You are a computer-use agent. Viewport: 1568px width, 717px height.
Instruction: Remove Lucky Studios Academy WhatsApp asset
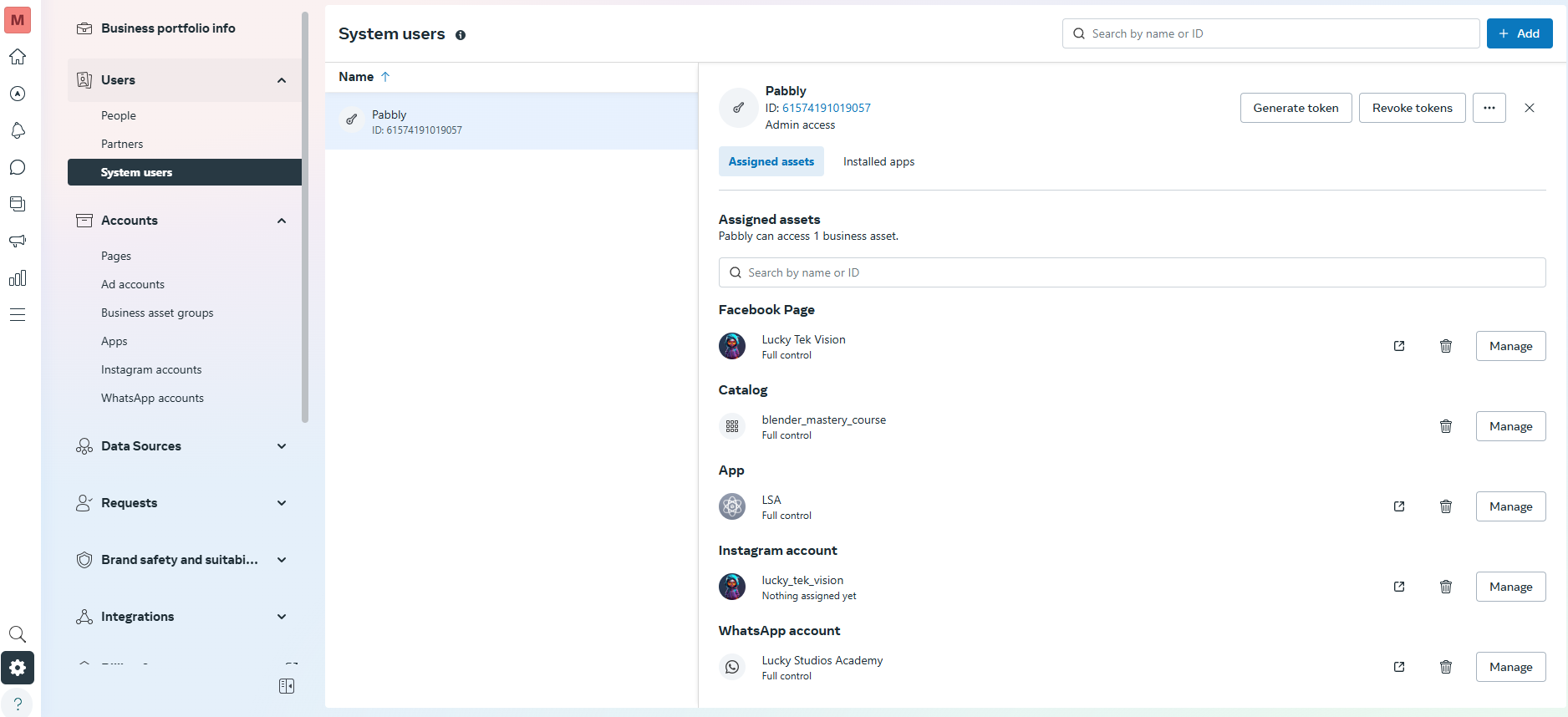1446,667
